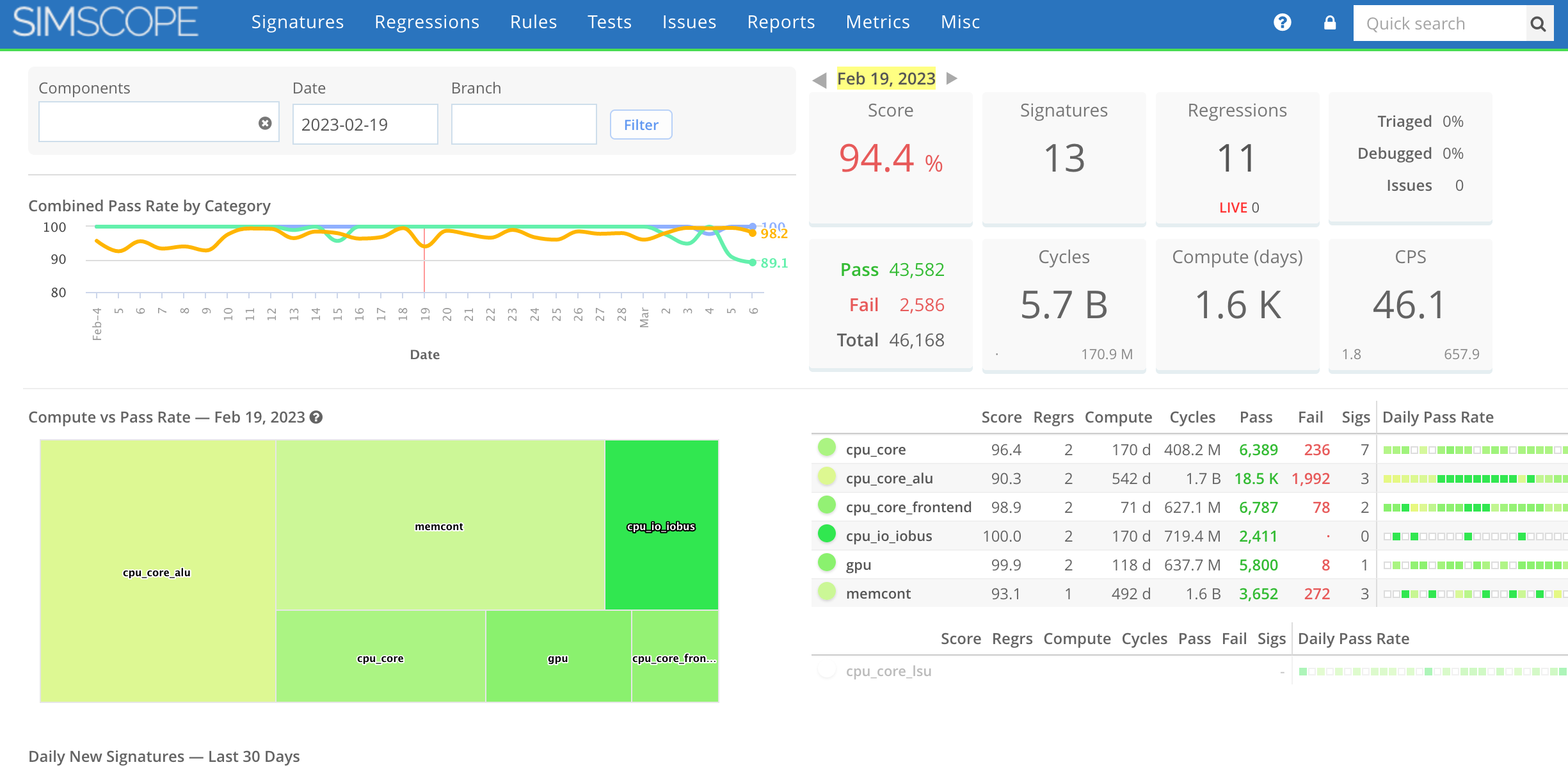Click the cpu_core_lsu row entry

(x=889, y=671)
